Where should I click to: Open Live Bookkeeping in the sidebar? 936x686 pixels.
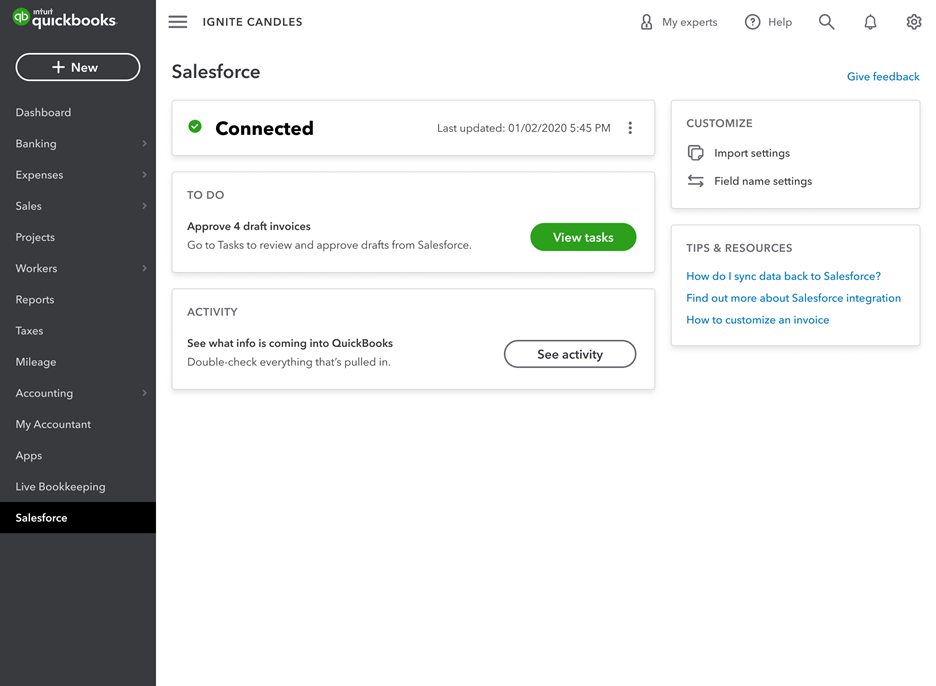click(x=60, y=487)
